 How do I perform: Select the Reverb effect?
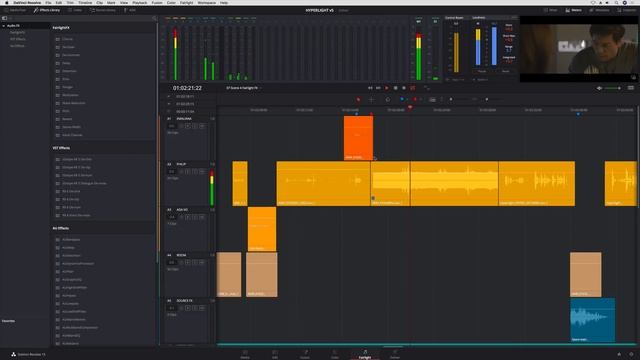[x=67, y=119]
